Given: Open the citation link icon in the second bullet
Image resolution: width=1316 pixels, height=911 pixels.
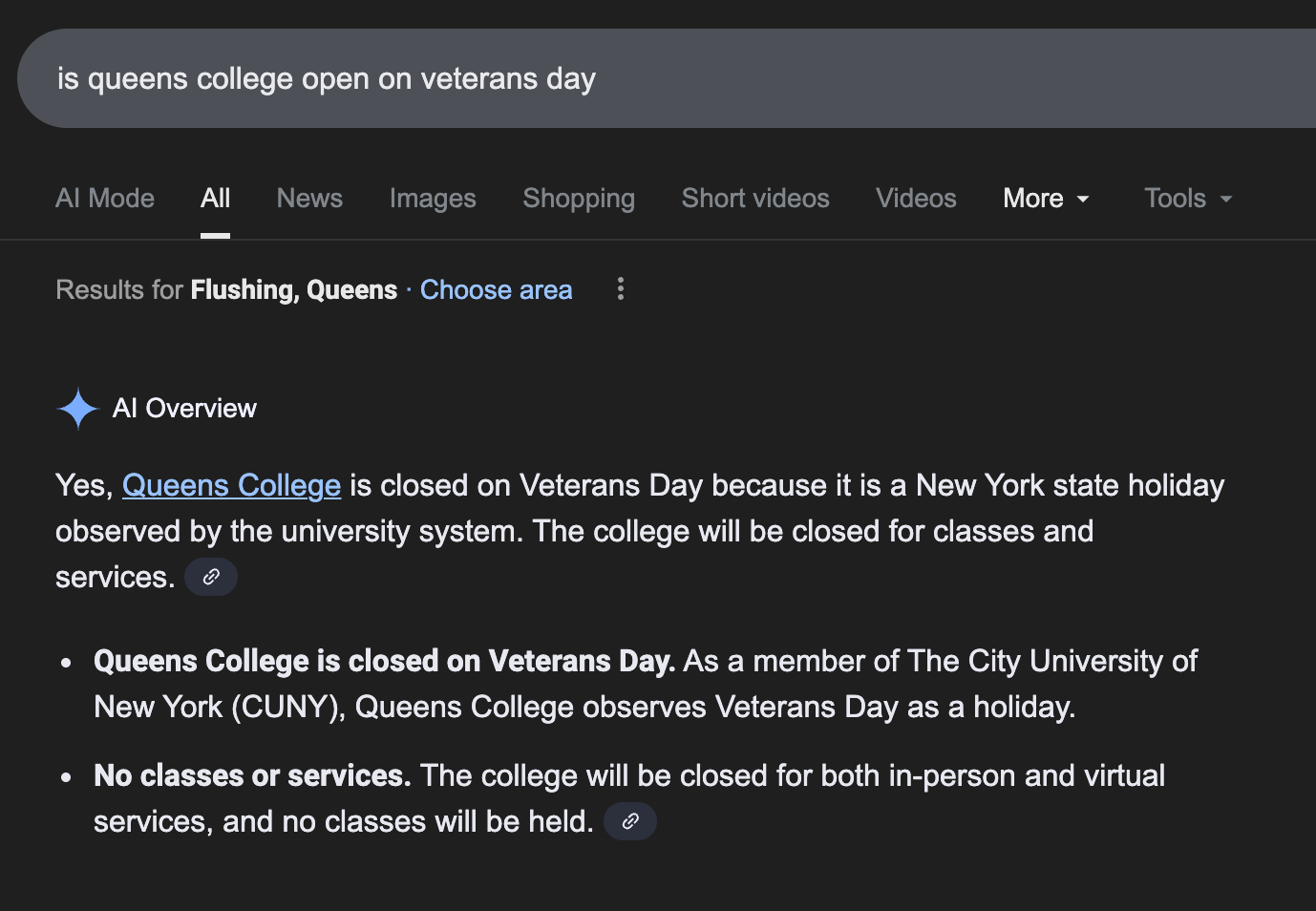Looking at the screenshot, I should [629, 820].
